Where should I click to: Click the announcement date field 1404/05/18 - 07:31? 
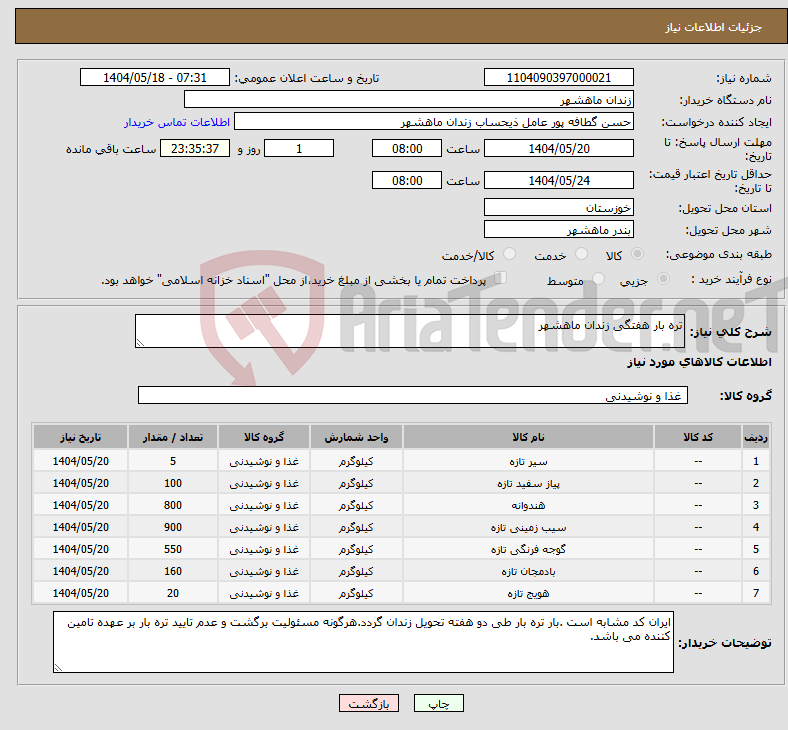coord(155,77)
